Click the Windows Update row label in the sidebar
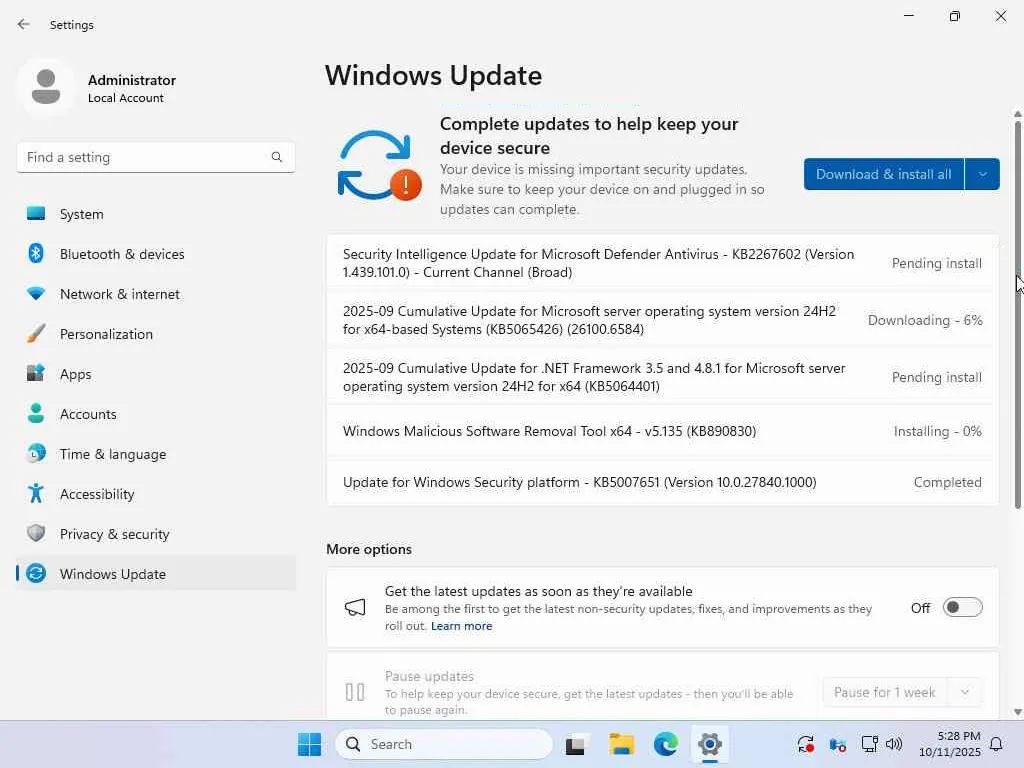The height and width of the screenshot is (768, 1024). coord(113,574)
